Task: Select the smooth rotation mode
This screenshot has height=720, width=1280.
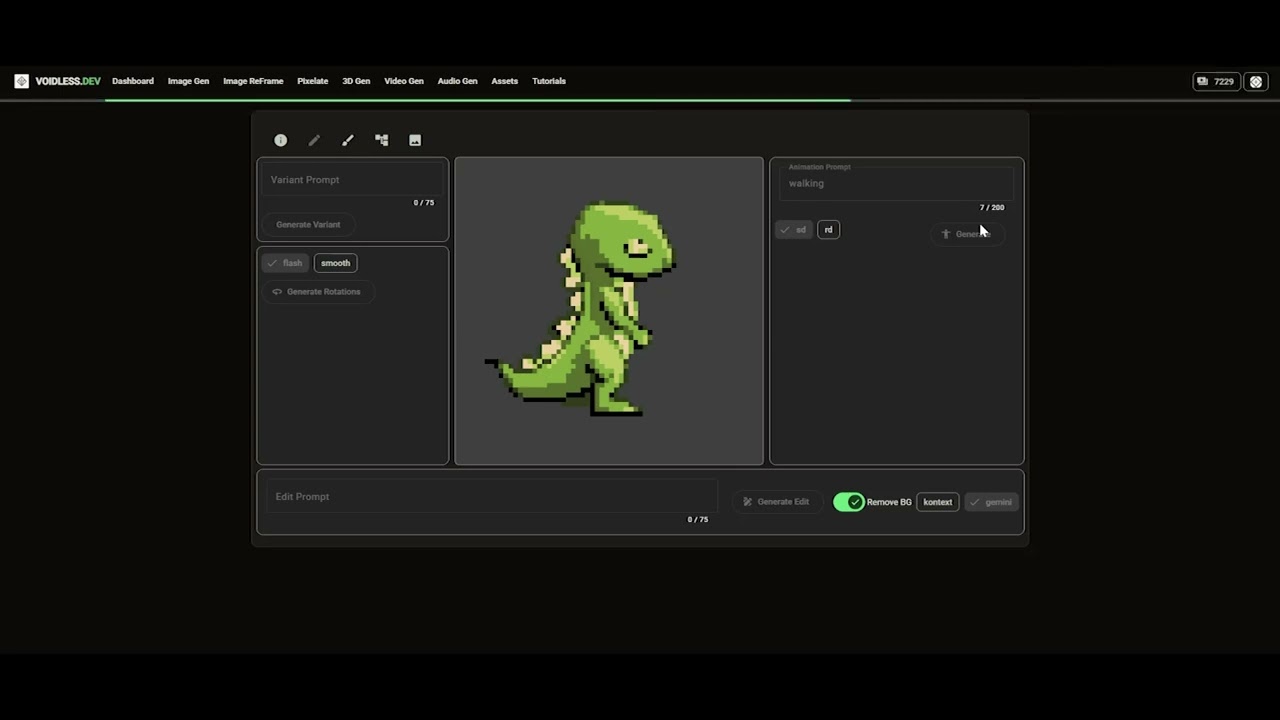Action: pos(335,263)
